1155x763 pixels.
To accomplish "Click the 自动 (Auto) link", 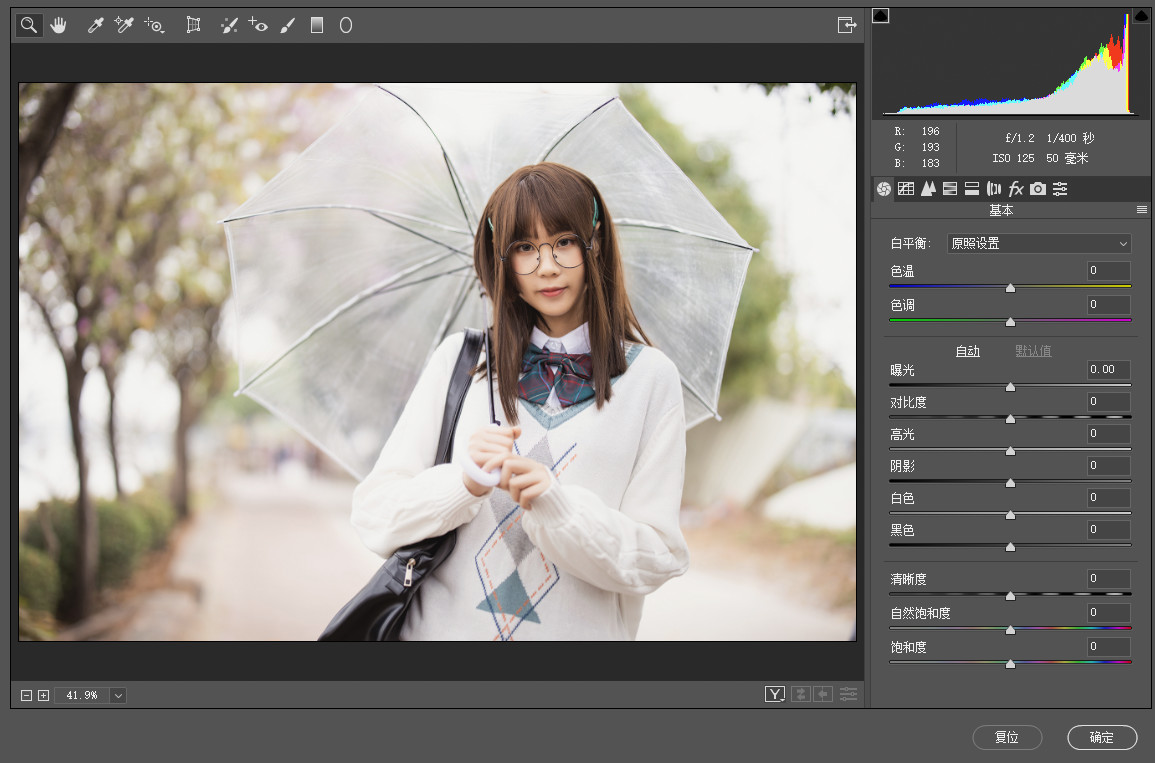I will click(967, 351).
